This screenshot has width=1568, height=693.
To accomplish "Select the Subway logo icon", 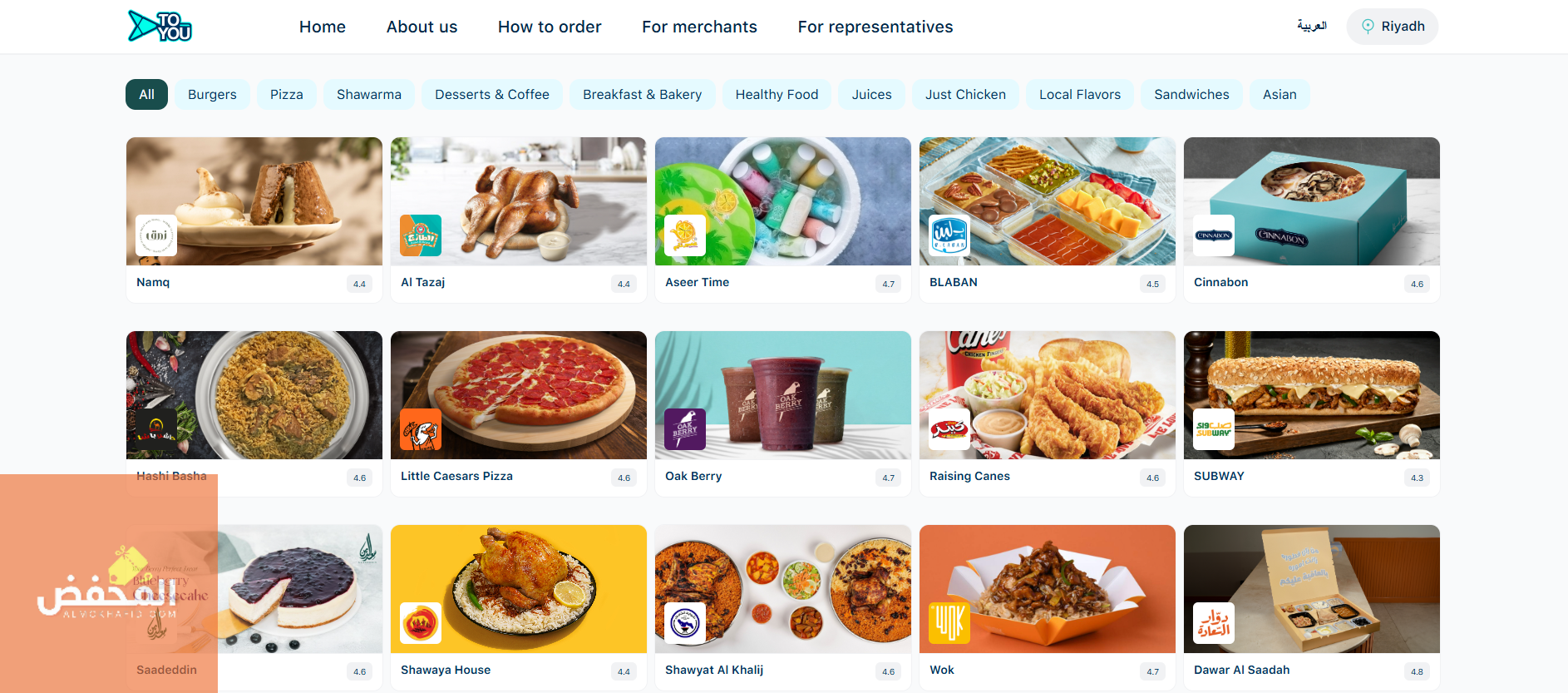I will 1214,429.
